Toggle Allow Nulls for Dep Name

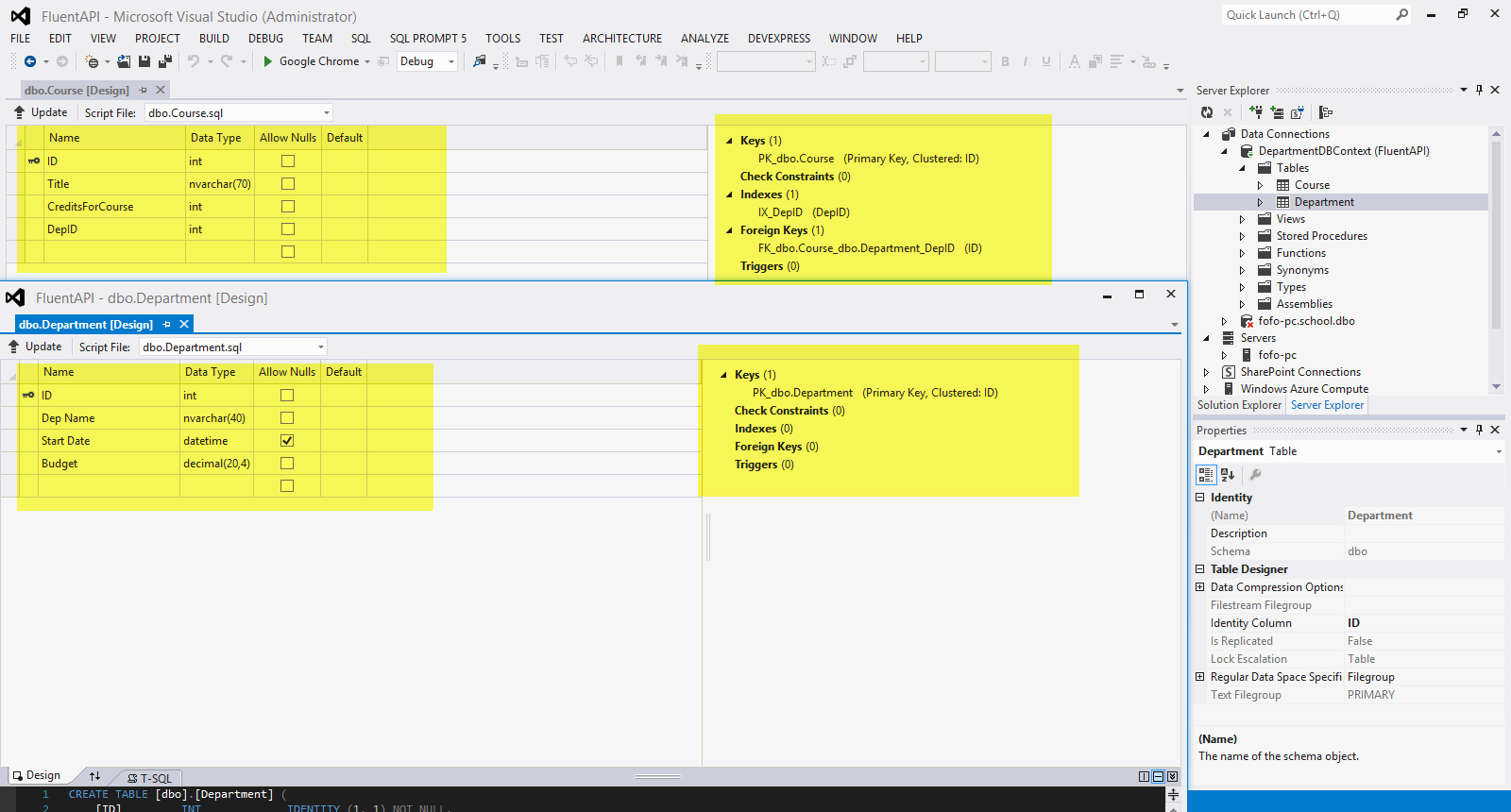coord(287,418)
